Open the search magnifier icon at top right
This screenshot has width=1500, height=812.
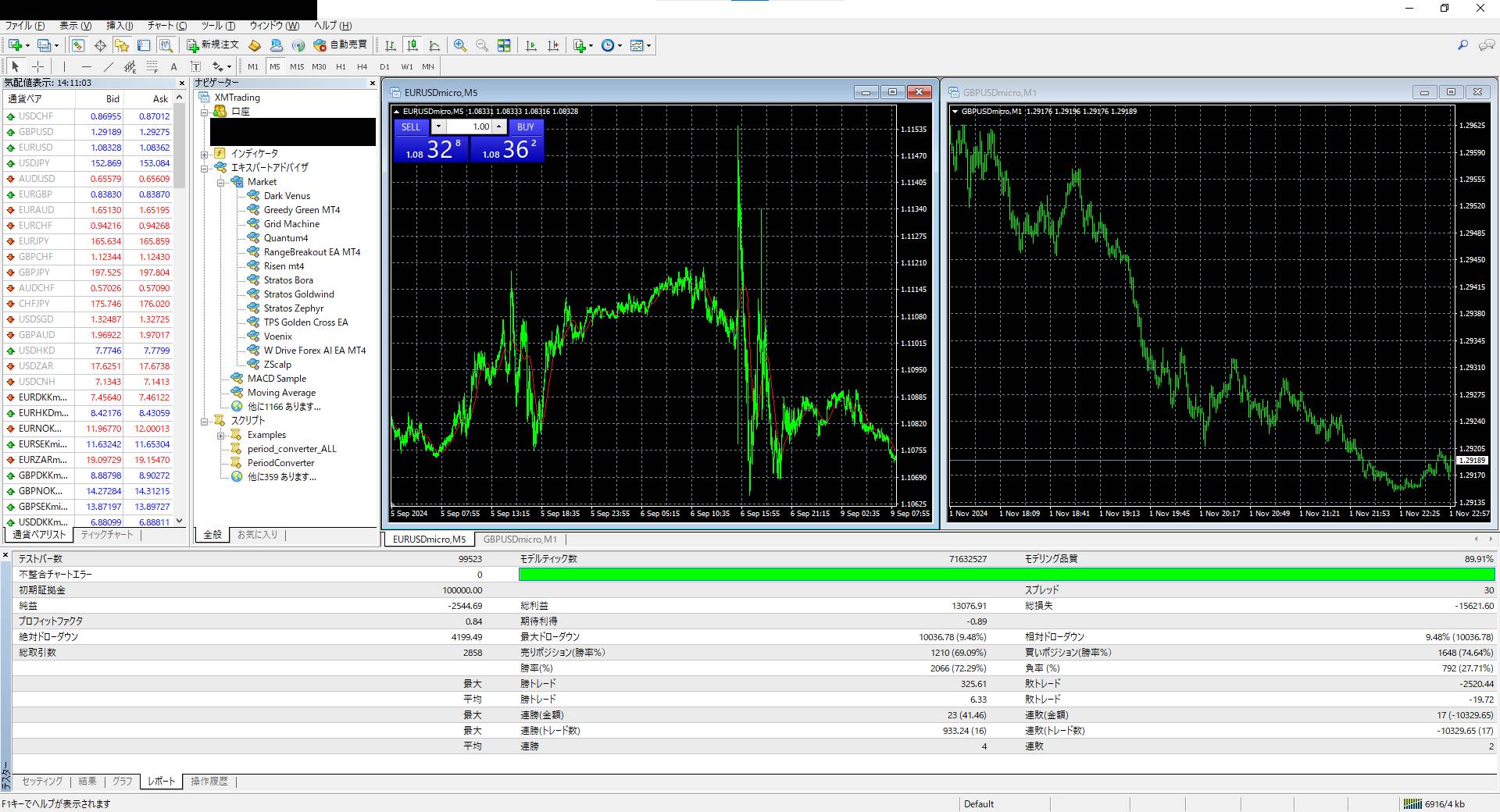[x=1463, y=45]
